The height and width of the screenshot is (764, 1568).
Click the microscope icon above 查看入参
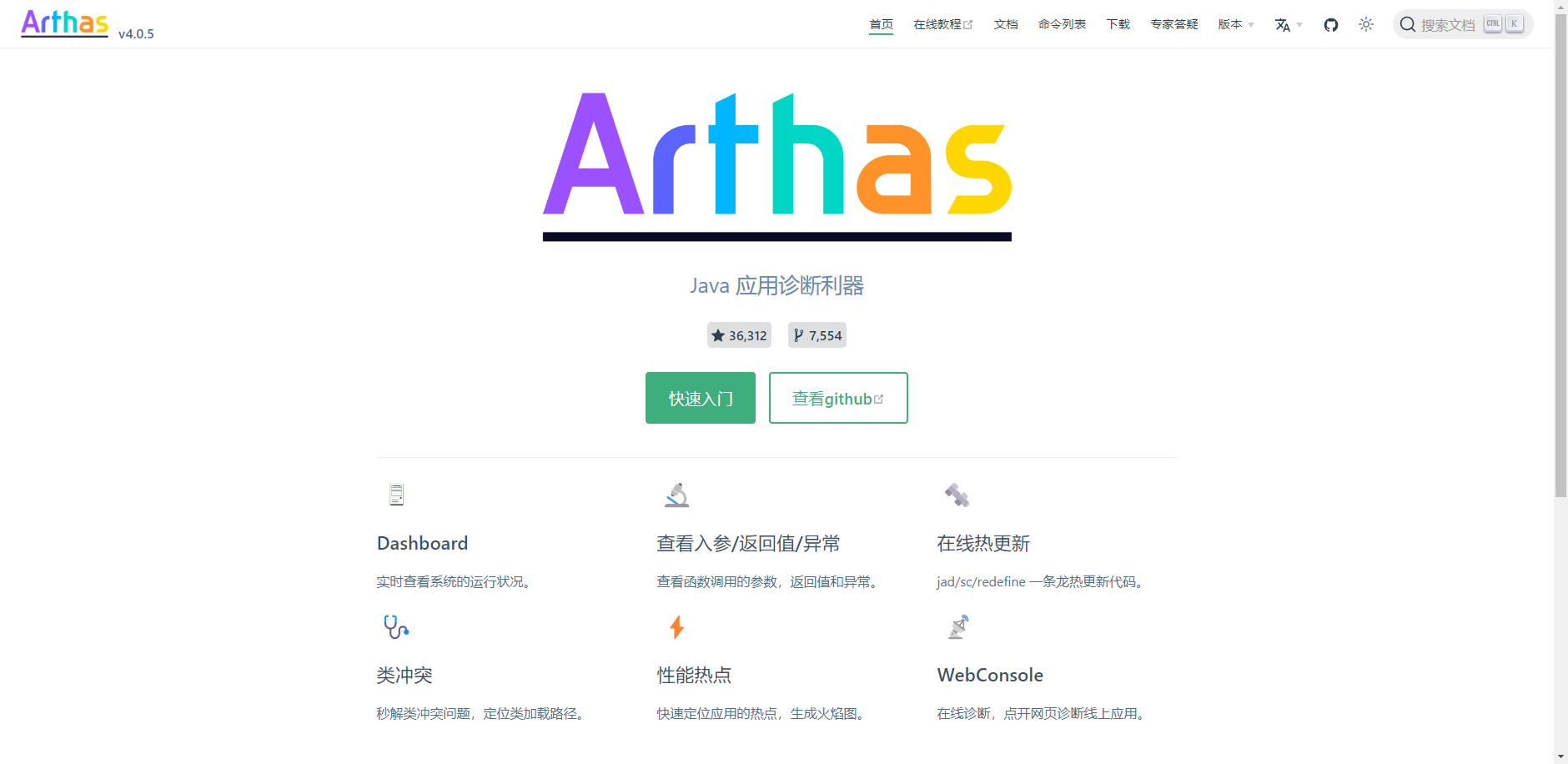(x=677, y=495)
